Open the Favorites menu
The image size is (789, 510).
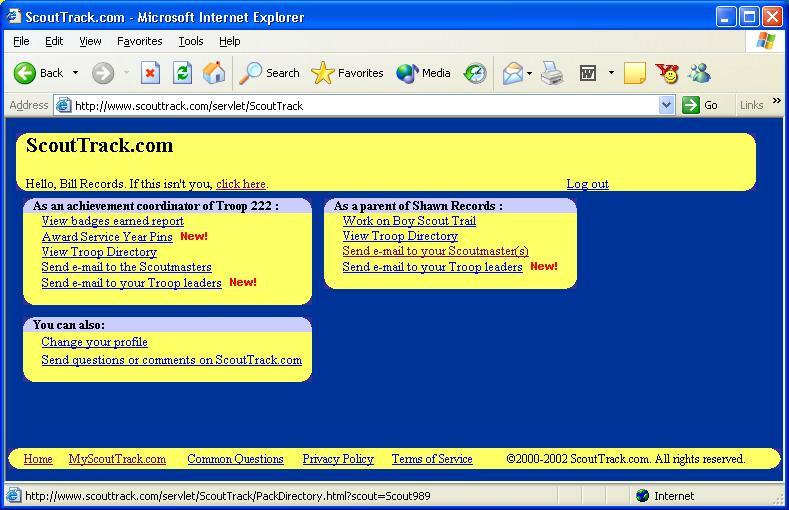tap(139, 41)
